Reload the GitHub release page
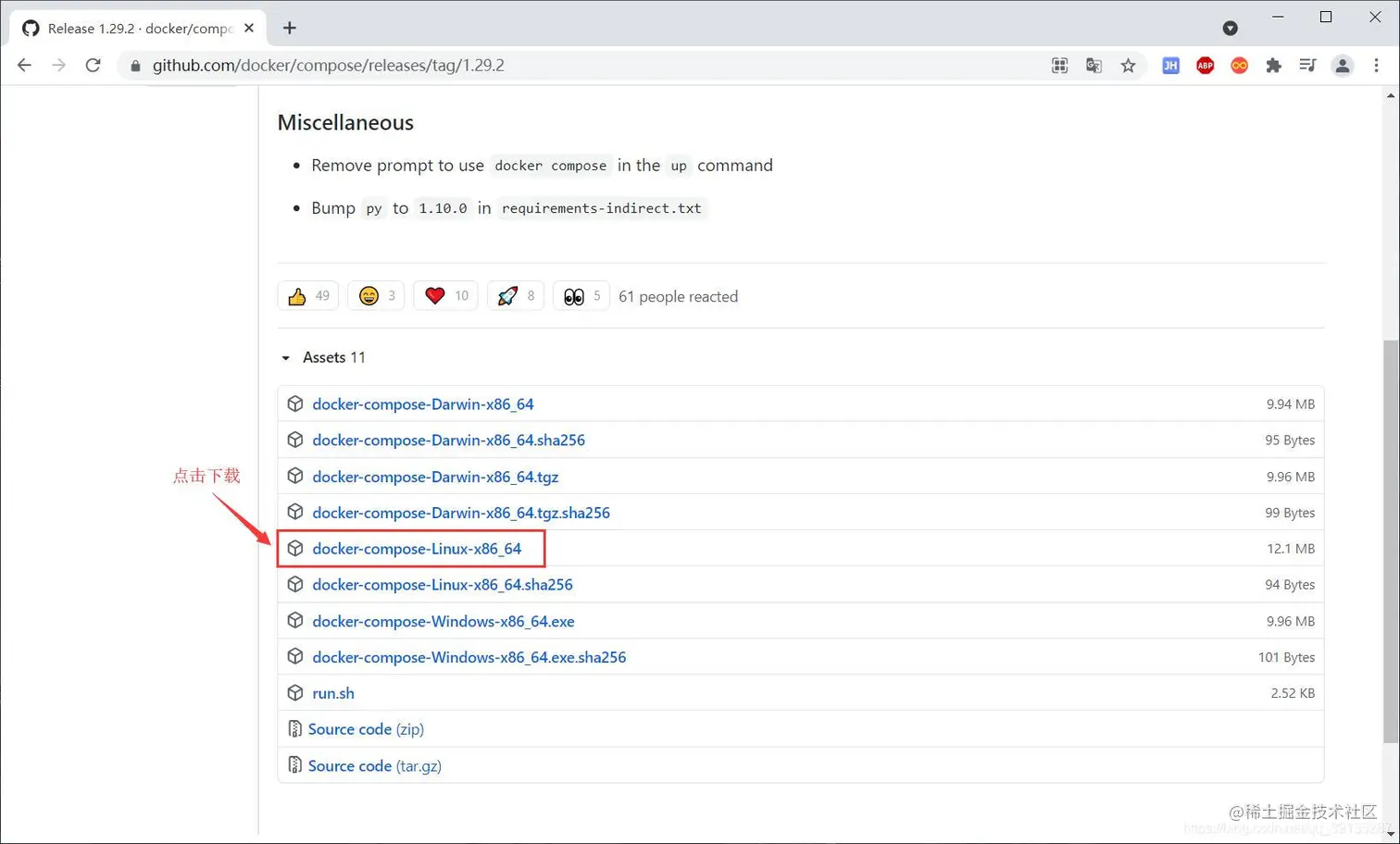 click(x=93, y=65)
